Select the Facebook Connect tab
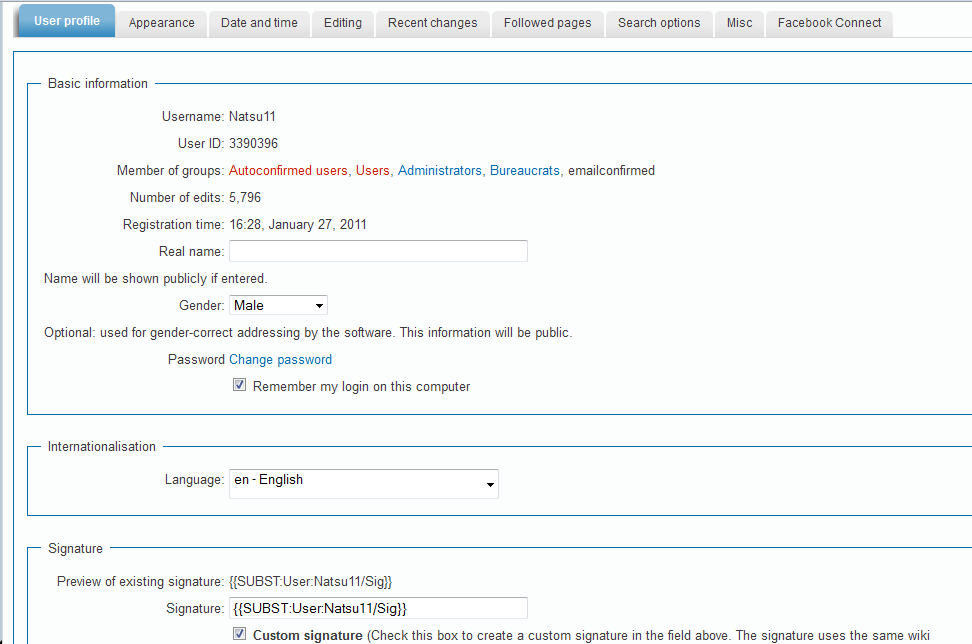 [829, 23]
